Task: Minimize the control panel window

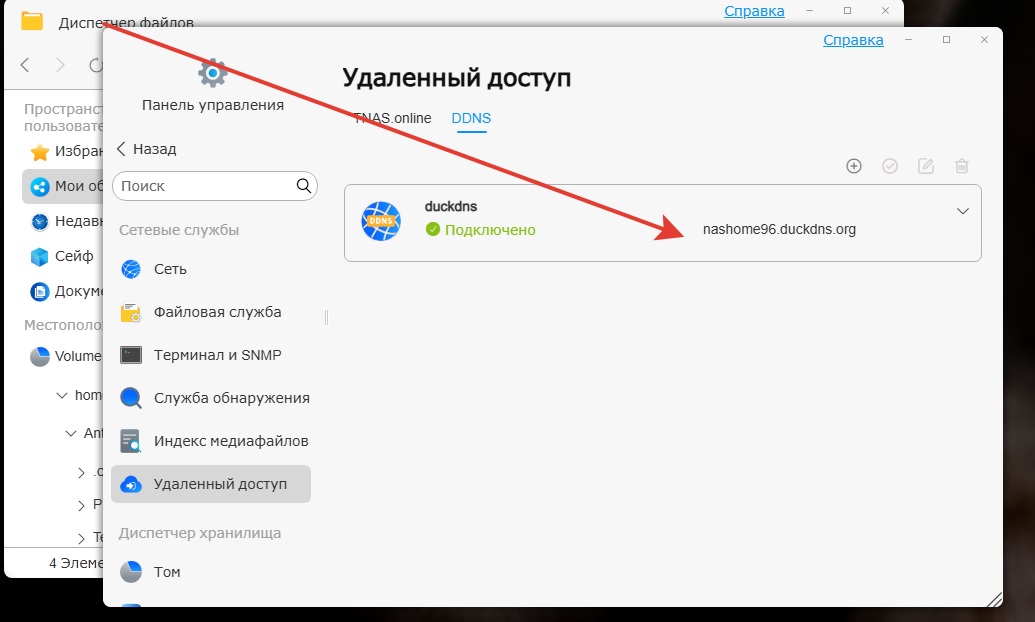Action: tap(908, 40)
